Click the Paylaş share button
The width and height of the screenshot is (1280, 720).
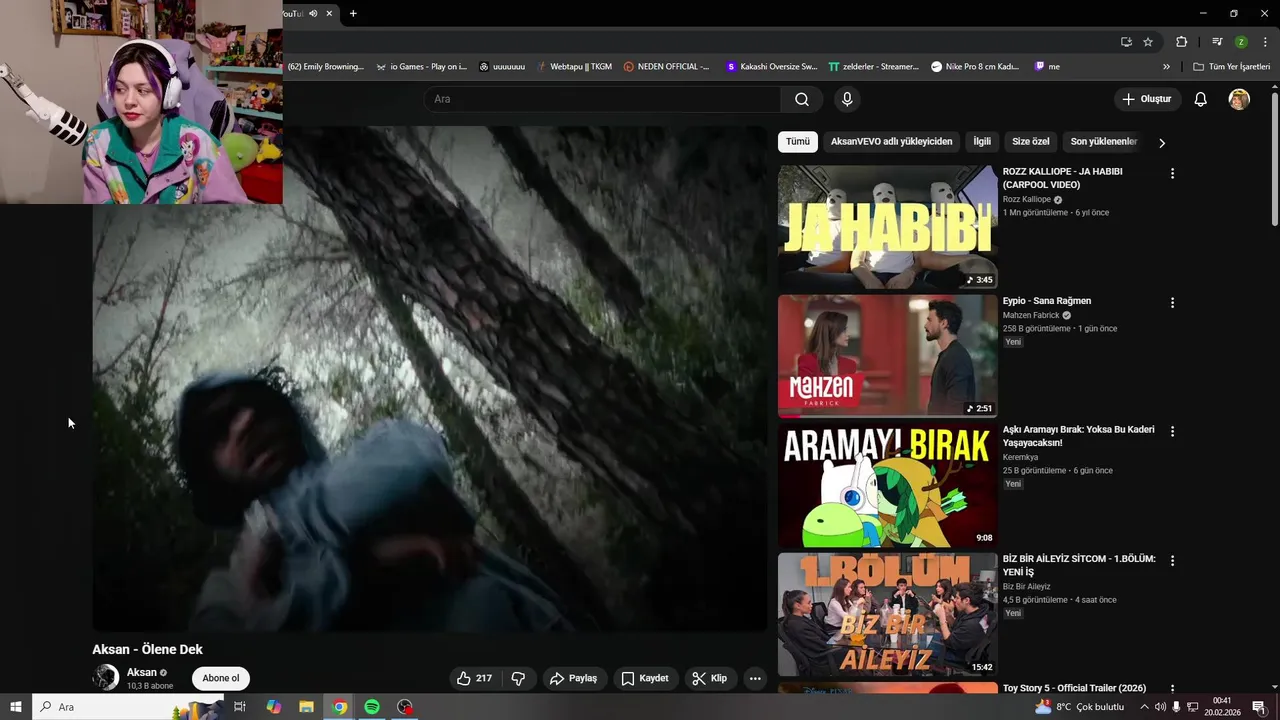tap(574, 678)
